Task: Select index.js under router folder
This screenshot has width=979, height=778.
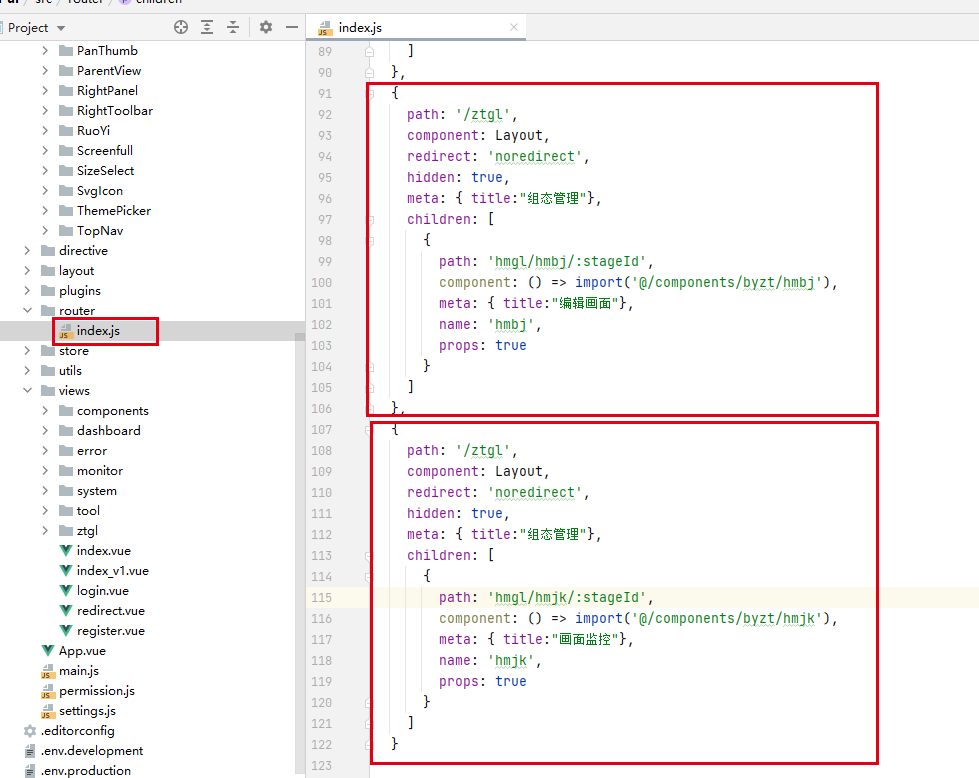Action: coord(98,331)
